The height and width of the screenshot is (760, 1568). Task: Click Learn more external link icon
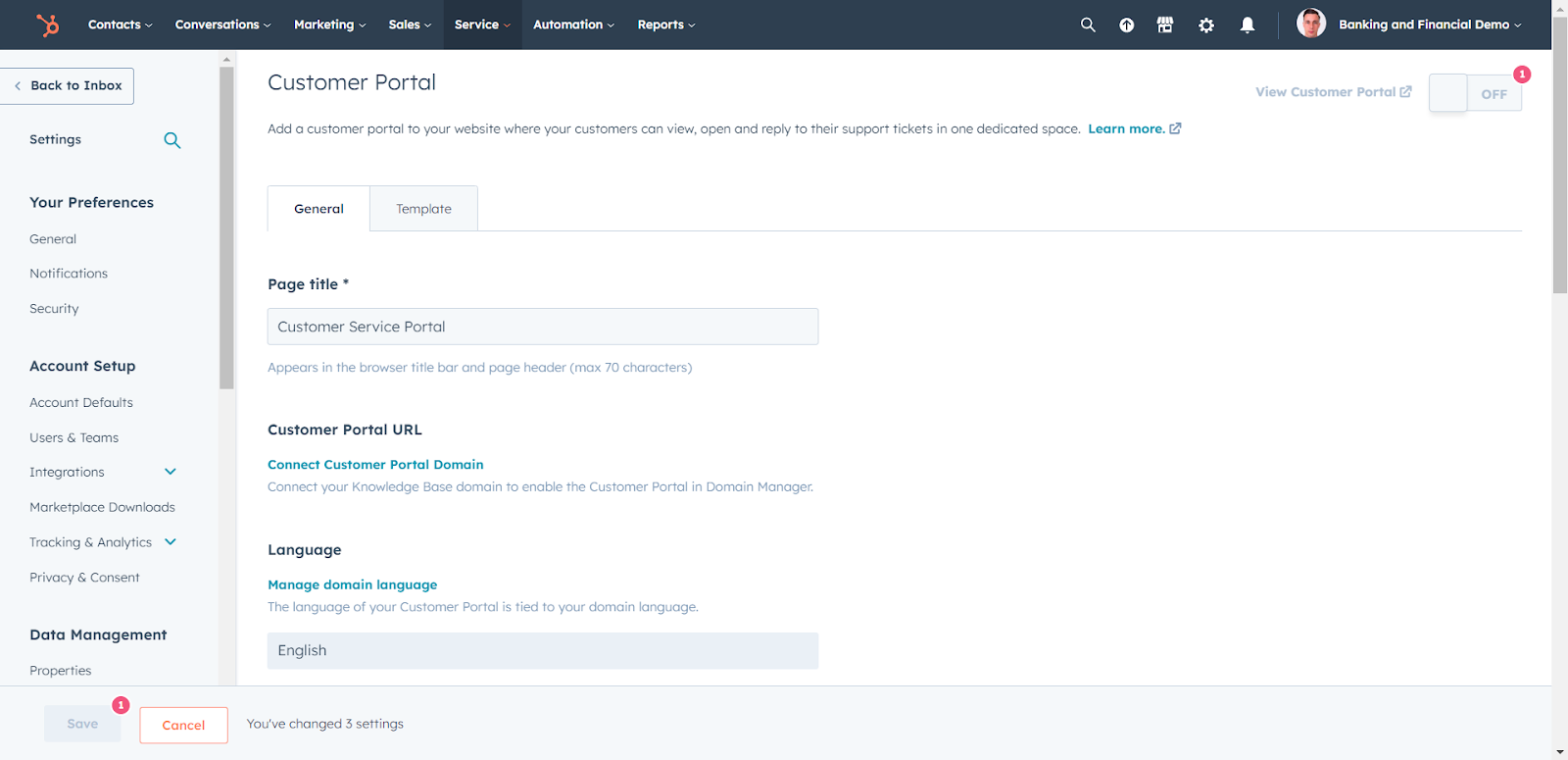(1175, 128)
